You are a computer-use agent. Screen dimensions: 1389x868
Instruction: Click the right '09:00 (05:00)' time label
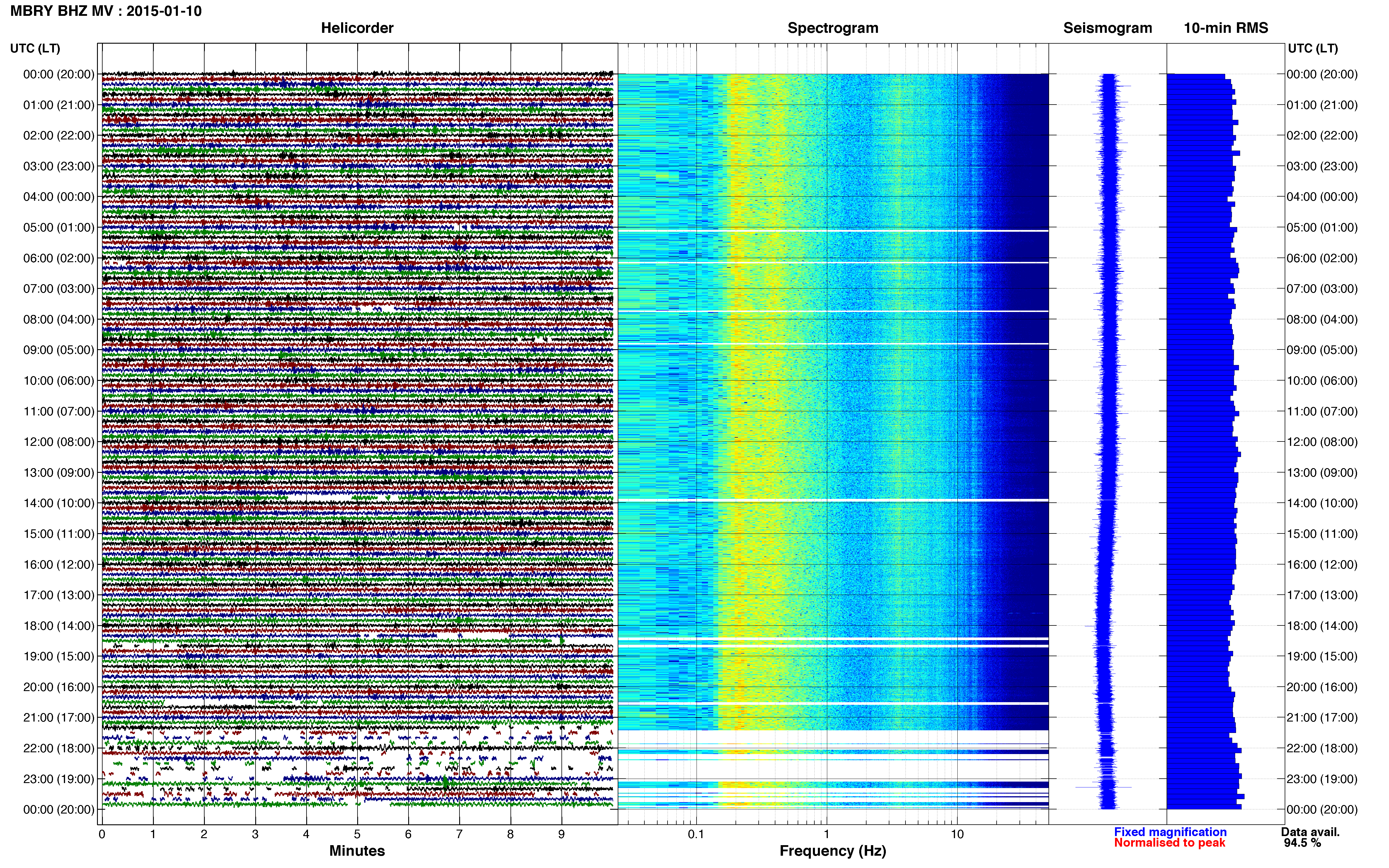(x=1322, y=350)
